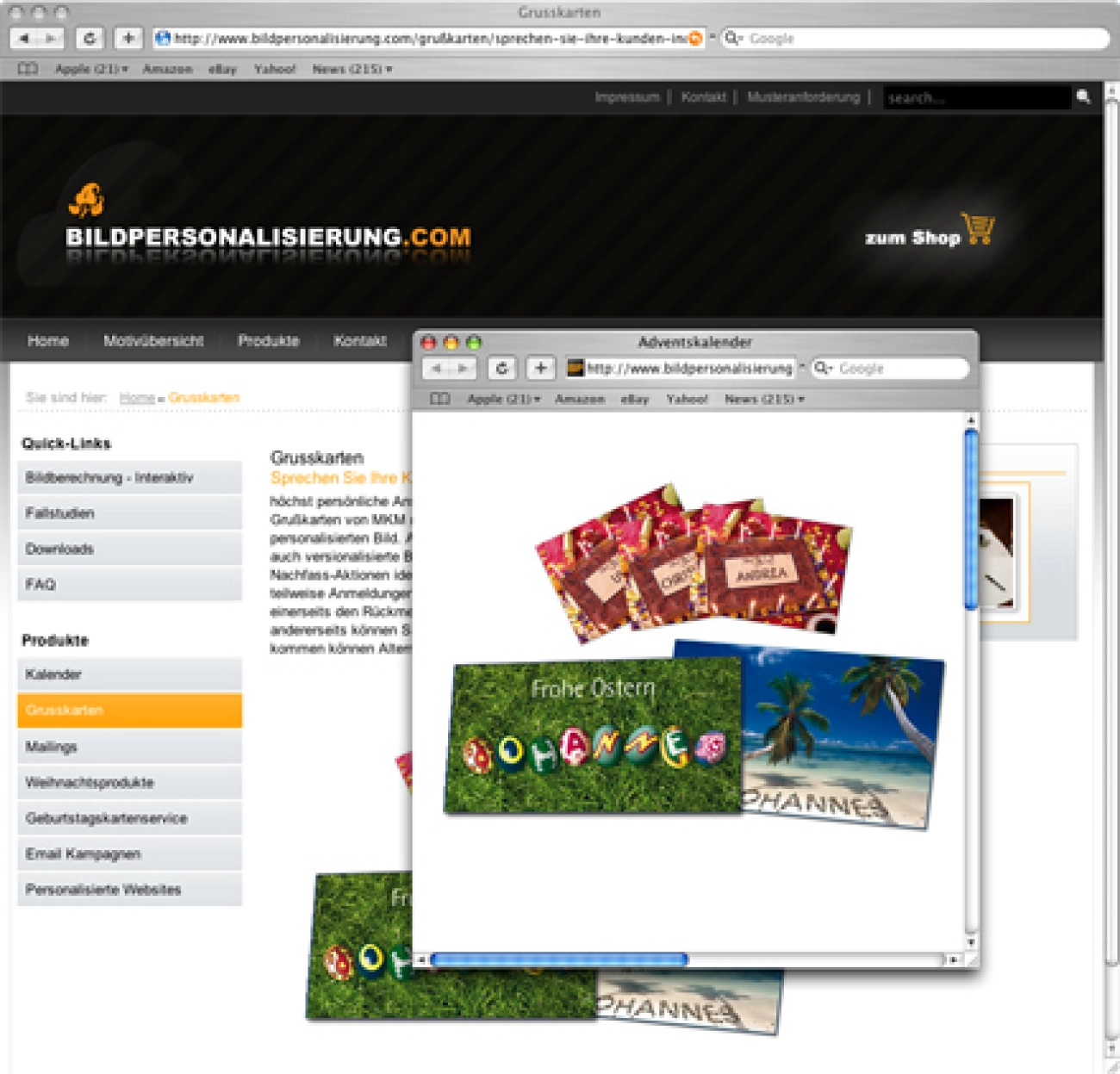This screenshot has height=1074, width=1120.
Task: Select the Produkte navigation menu item
Action: 268,341
